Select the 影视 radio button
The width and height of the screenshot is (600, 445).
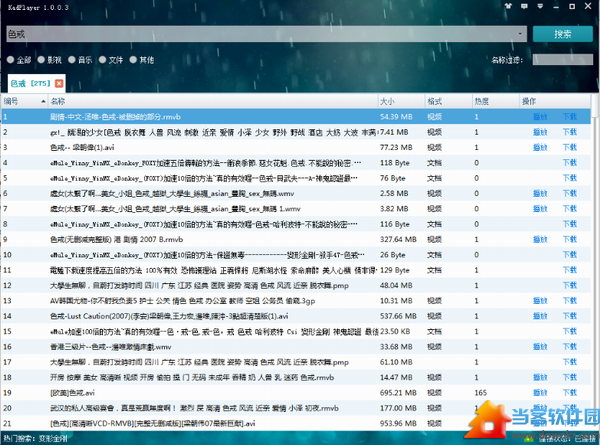(41, 60)
